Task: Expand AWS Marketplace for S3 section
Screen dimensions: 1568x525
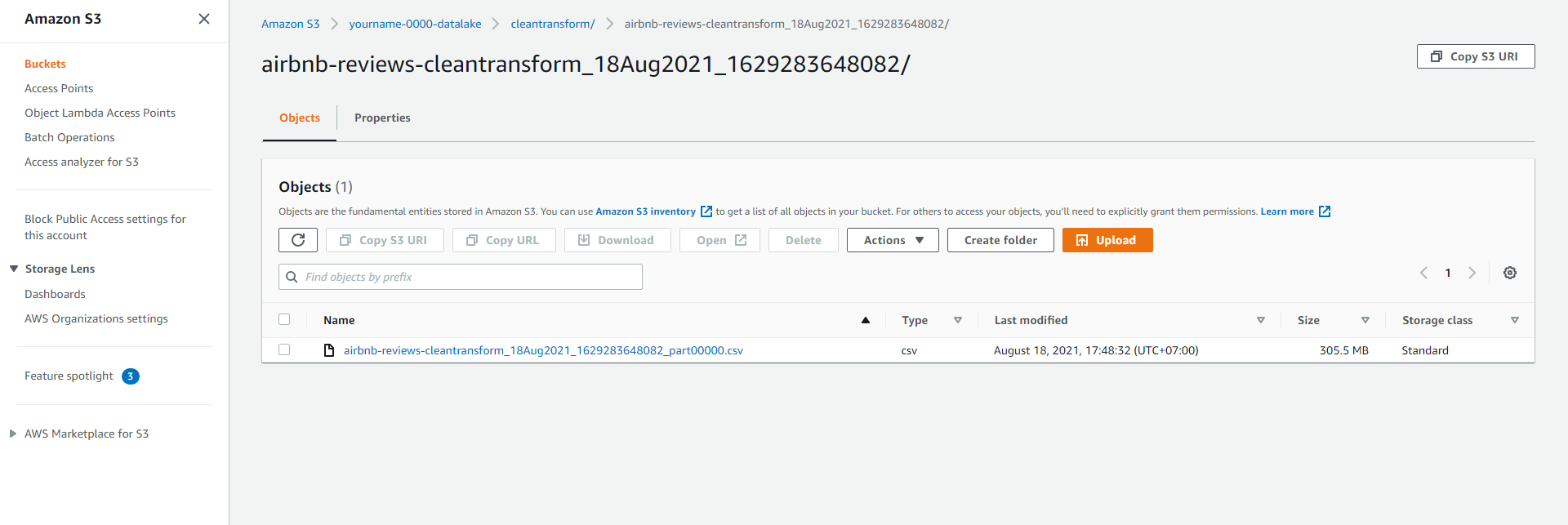Action: [13, 434]
